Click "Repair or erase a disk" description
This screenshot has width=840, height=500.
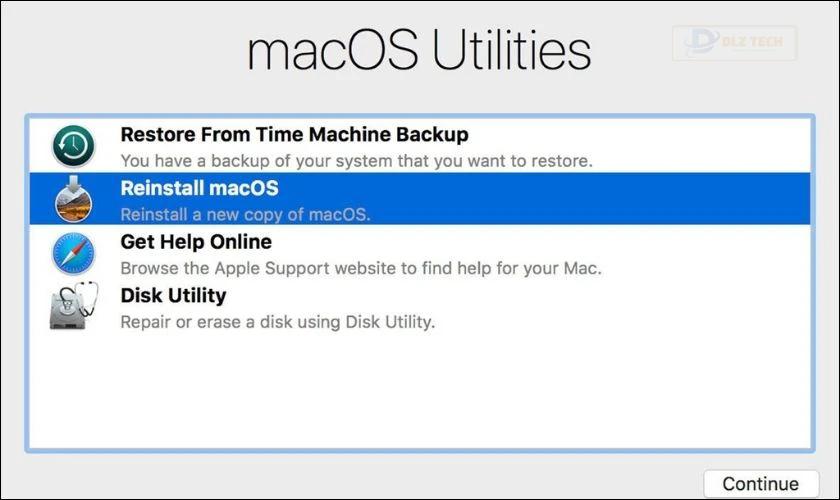(278, 322)
